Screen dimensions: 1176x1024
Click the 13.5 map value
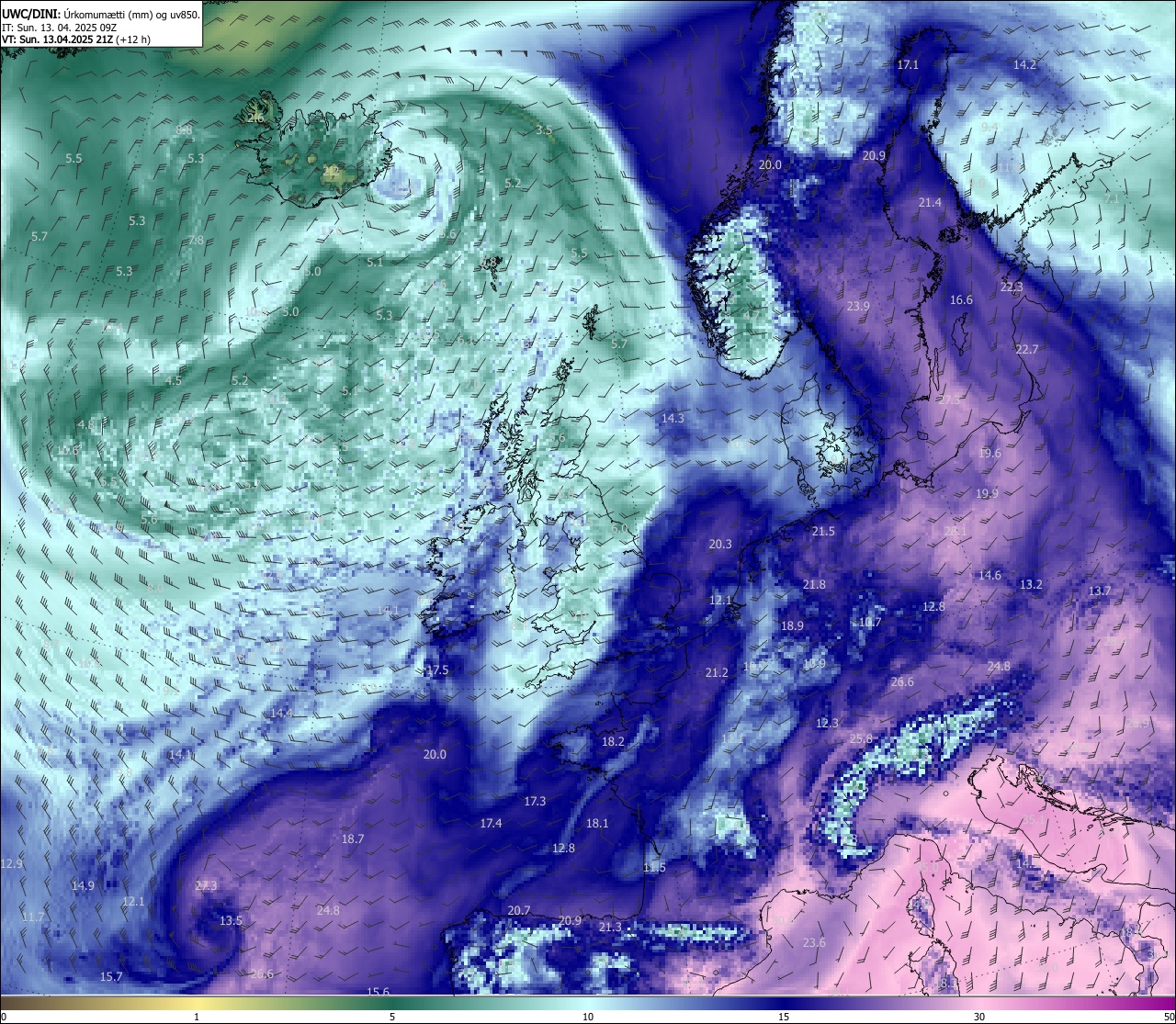(x=231, y=921)
